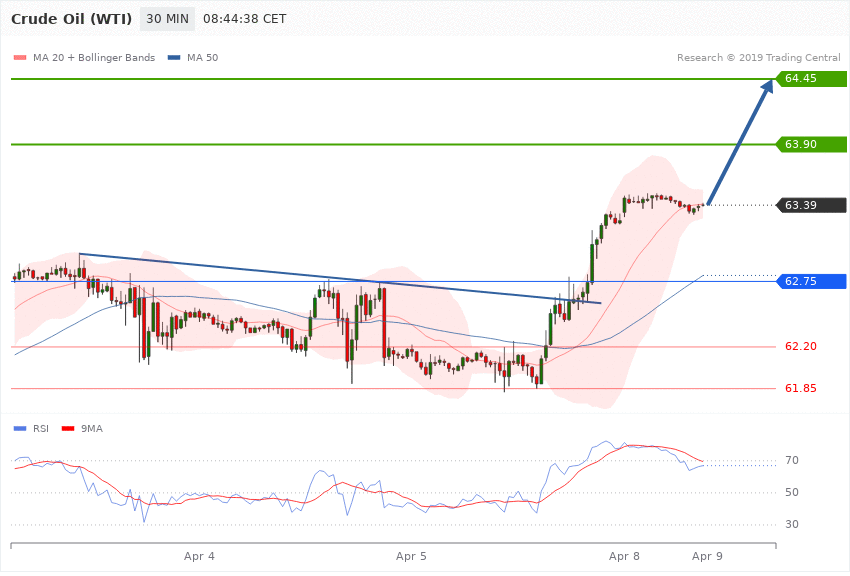The width and height of the screenshot is (850, 576).
Task: Click the 9MA legend label
Action: (x=92, y=429)
